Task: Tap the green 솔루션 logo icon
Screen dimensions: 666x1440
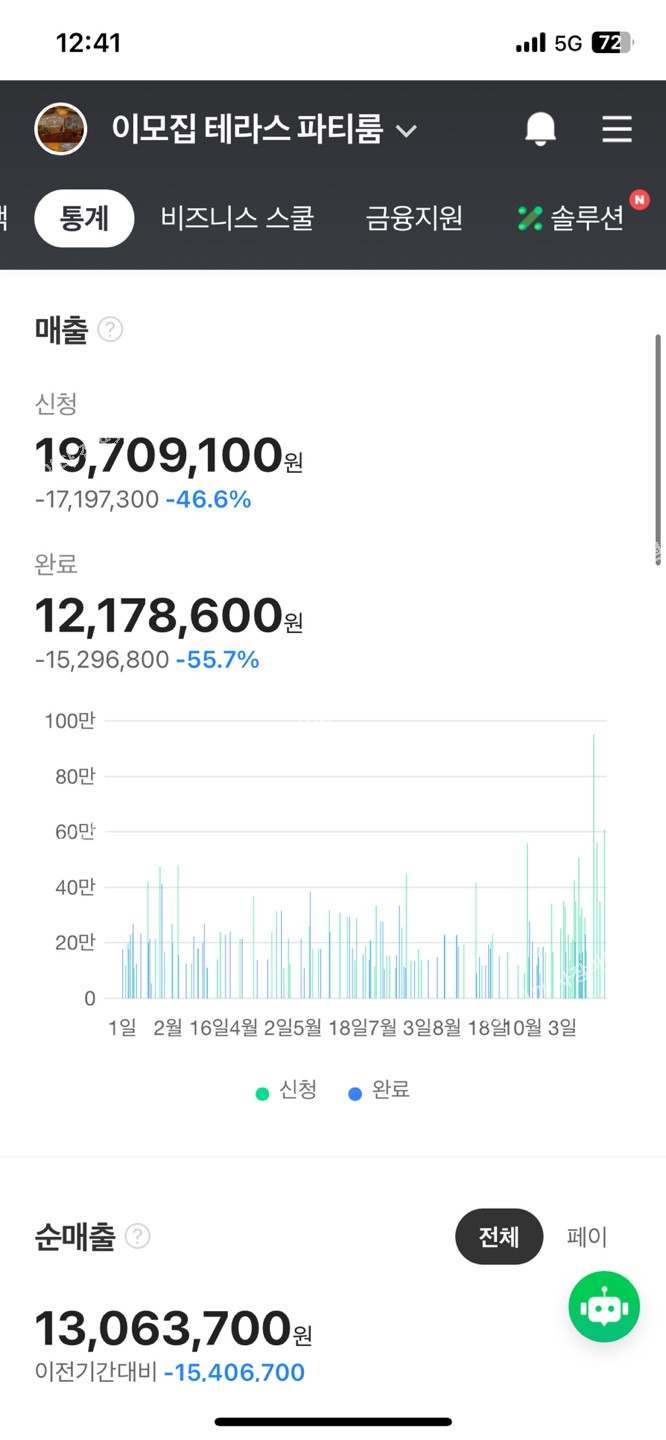Action: [x=529, y=218]
